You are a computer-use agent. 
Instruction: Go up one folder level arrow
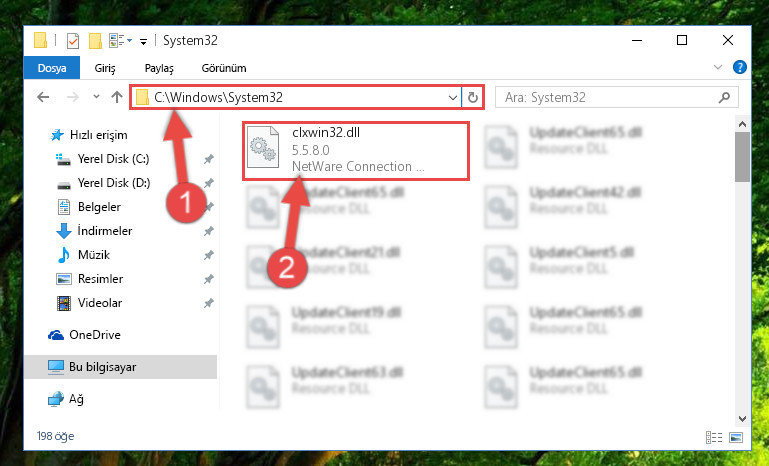click(117, 97)
